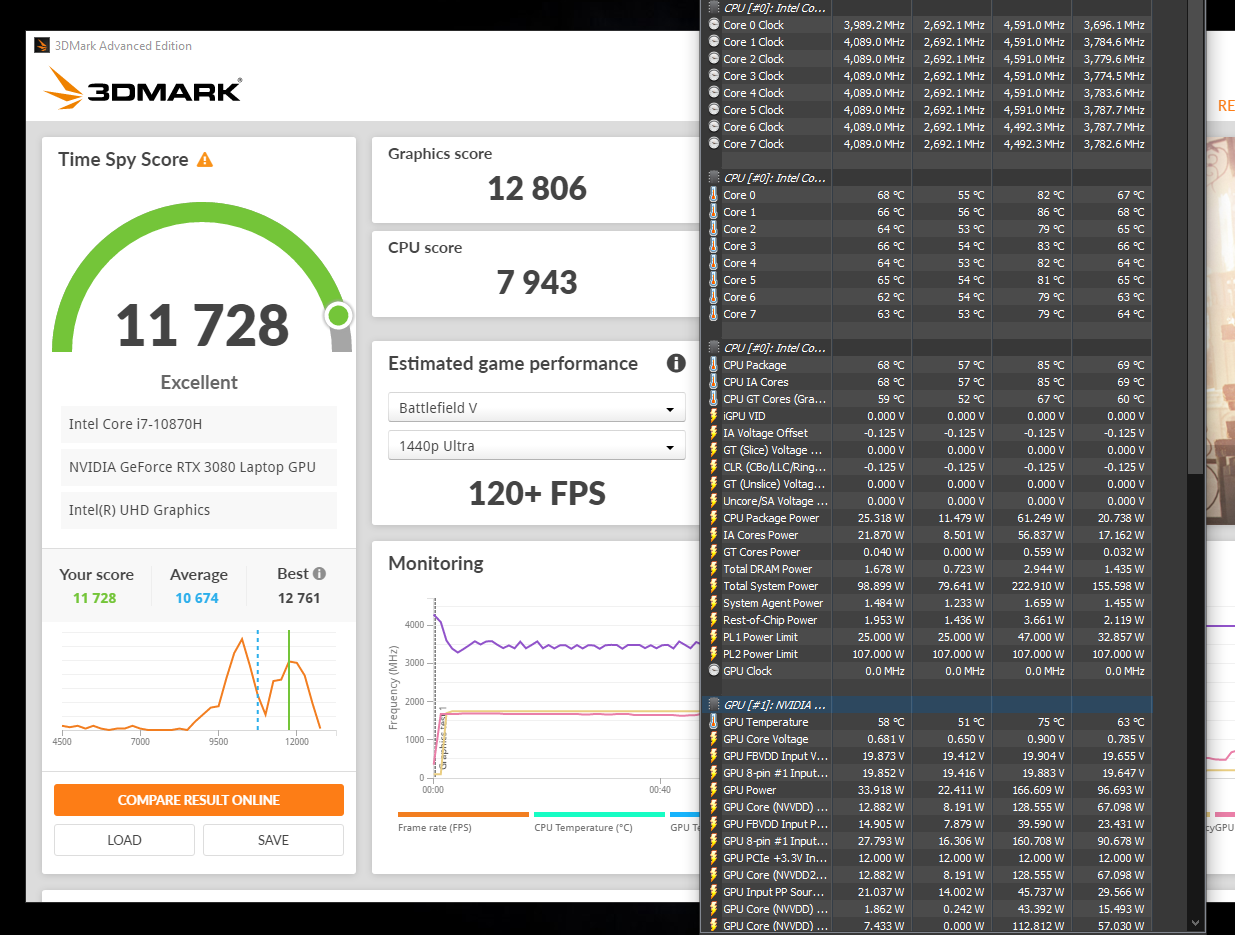Click the lightning icon for GPU Core Voltage
Viewport: 1235px width, 935px height.
(713, 739)
